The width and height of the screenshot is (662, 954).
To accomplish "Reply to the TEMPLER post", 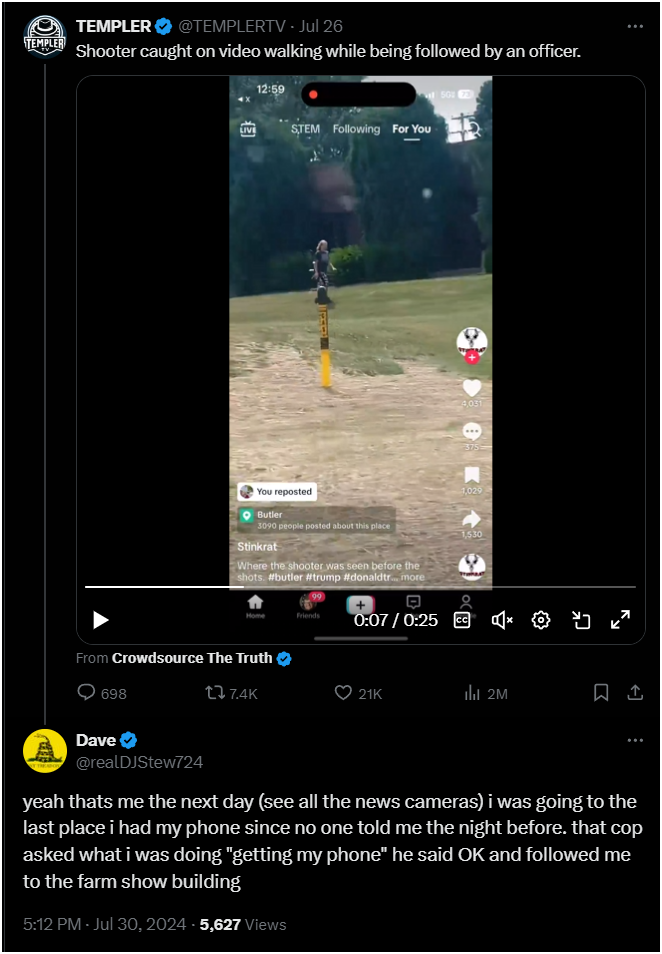I will click(102, 693).
